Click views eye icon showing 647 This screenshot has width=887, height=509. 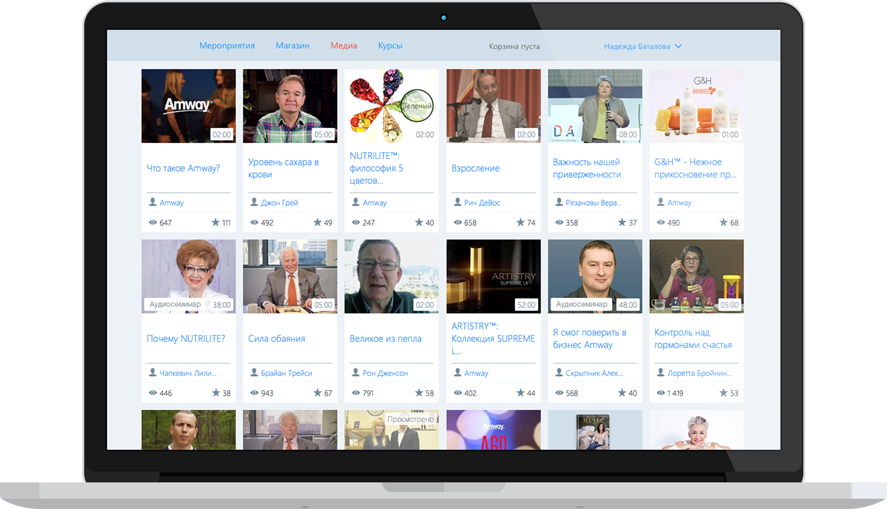152,222
